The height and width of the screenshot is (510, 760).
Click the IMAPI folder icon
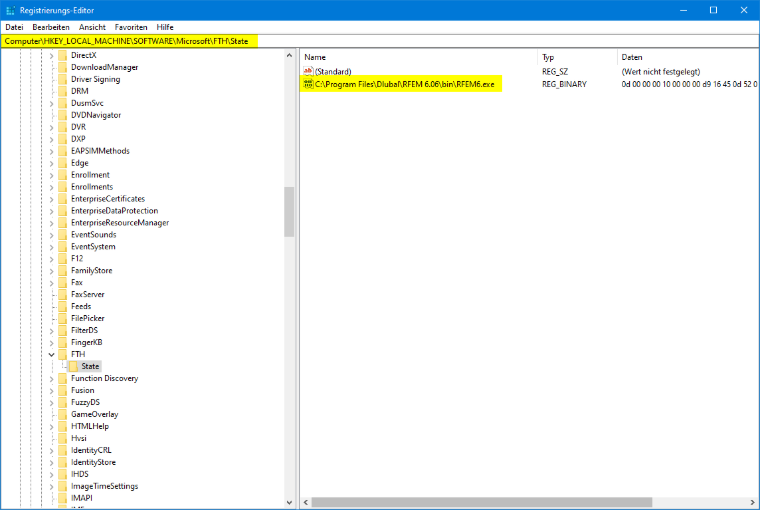point(63,498)
